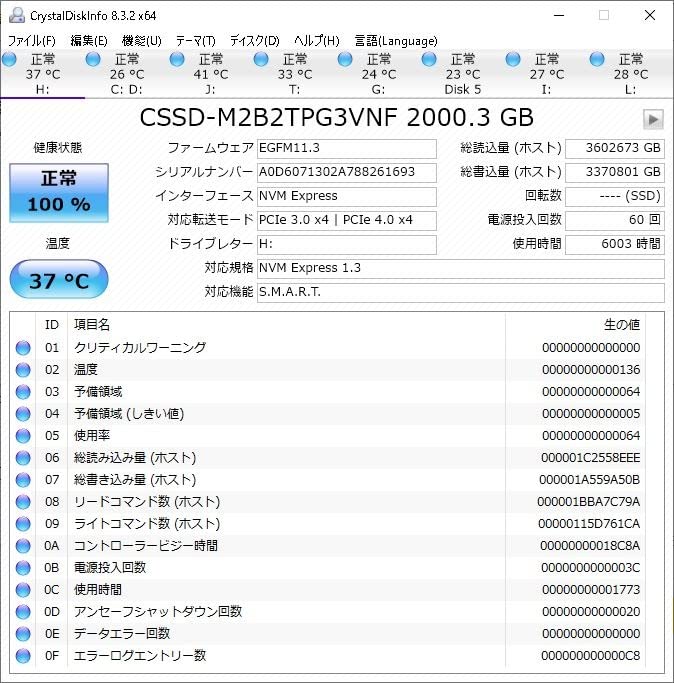Click the next disk arrow button
The width and height of the screenshot is (674, 683).
[x=653, y=119]
